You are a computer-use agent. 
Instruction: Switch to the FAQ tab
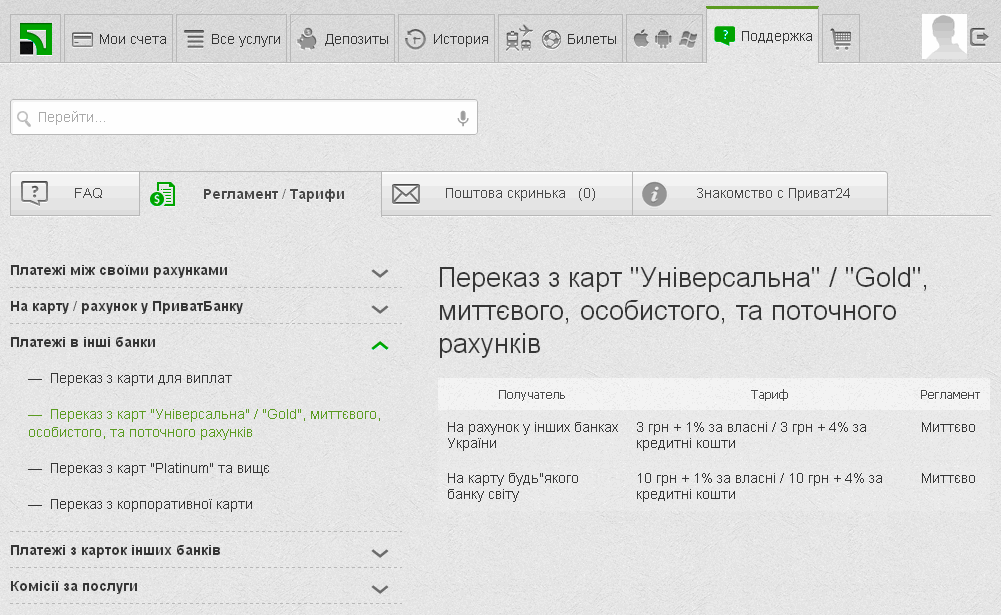74,194
